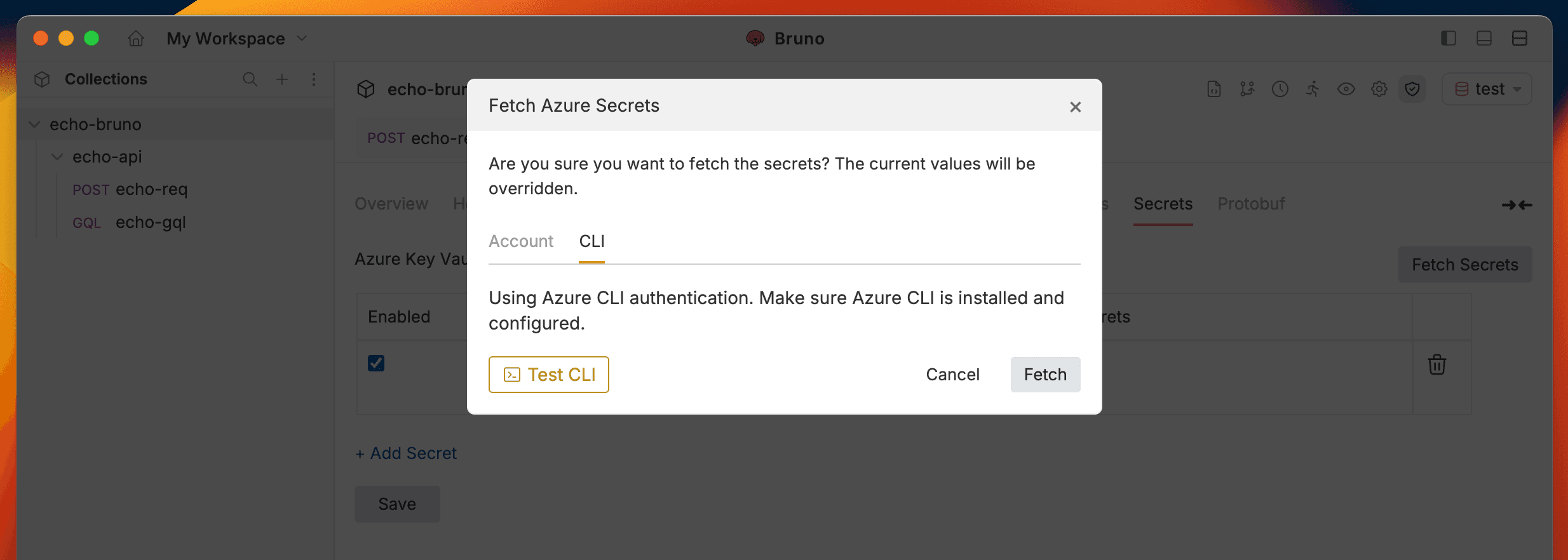Select the echo-gql GraphQL request
Screen dimensions: 1568x560
[x=151, y=222]
